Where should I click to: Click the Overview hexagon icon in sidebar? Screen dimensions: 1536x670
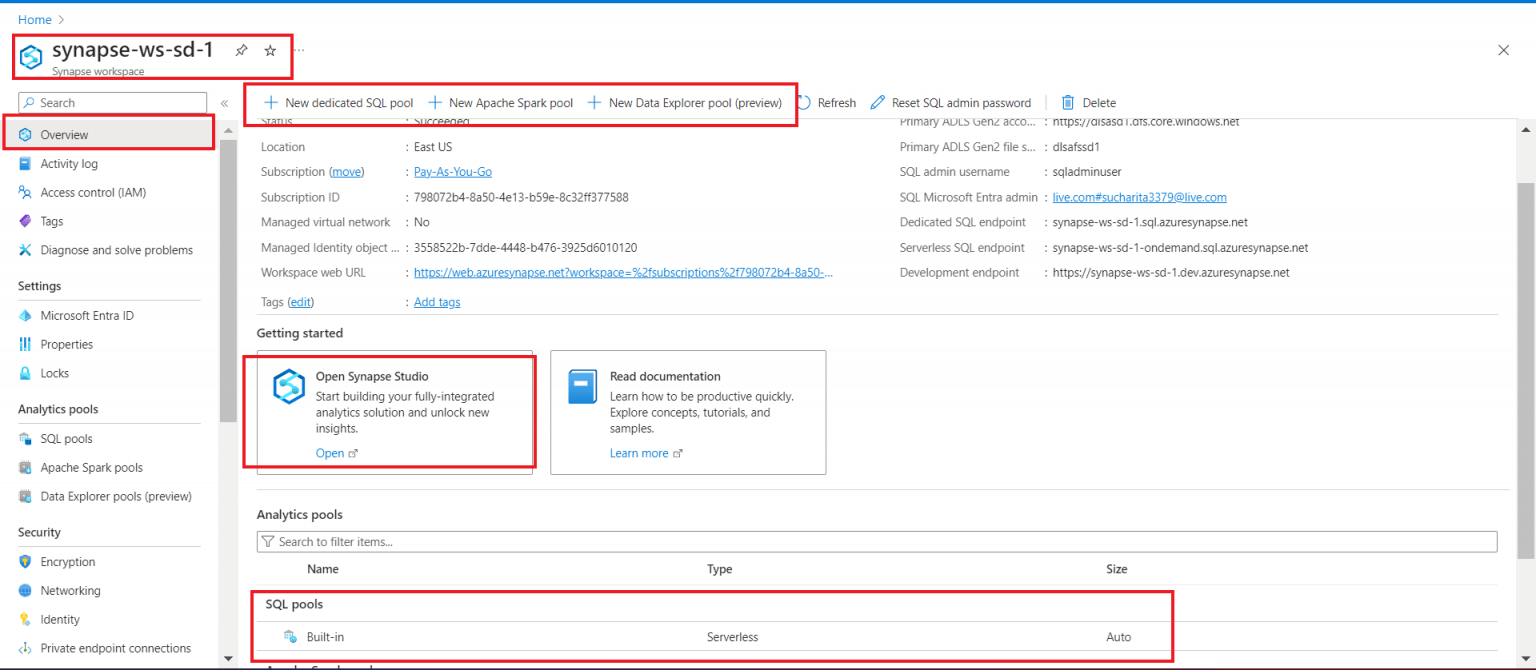pyautogui.click(x=25, y=134)
